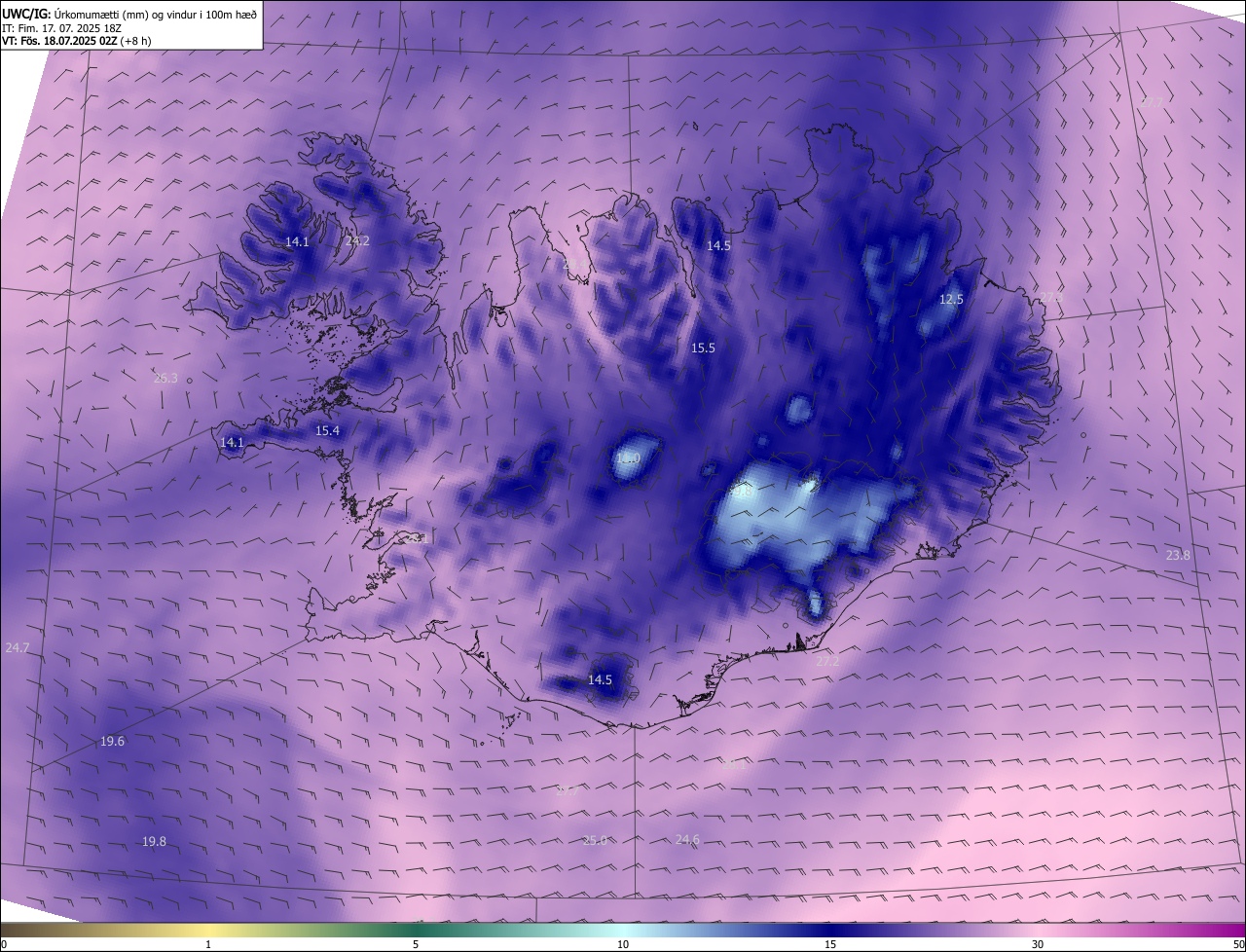Click the 15.4 value label

[x=327, y=430]
